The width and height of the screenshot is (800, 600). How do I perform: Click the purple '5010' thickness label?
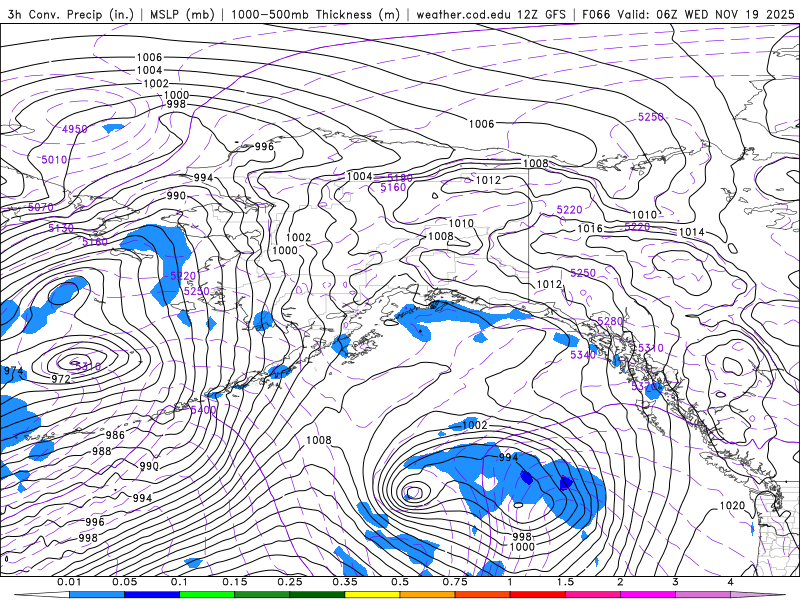(54, 160)
